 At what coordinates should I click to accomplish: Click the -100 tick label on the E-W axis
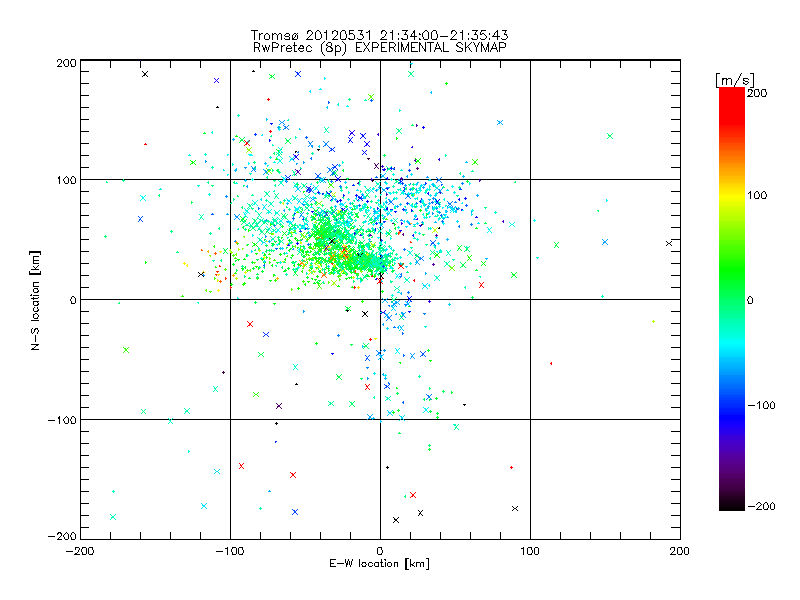point(230,551)
